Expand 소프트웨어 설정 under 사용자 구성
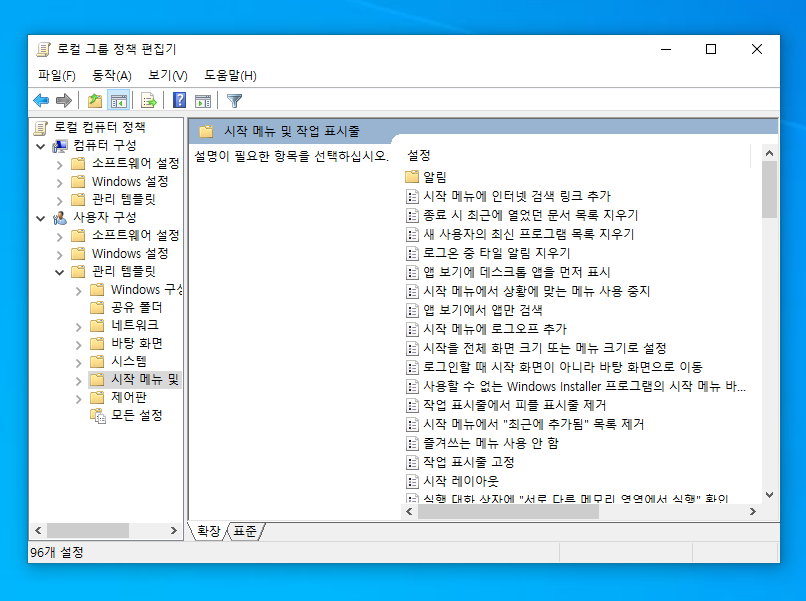 (x=60, y=236)
